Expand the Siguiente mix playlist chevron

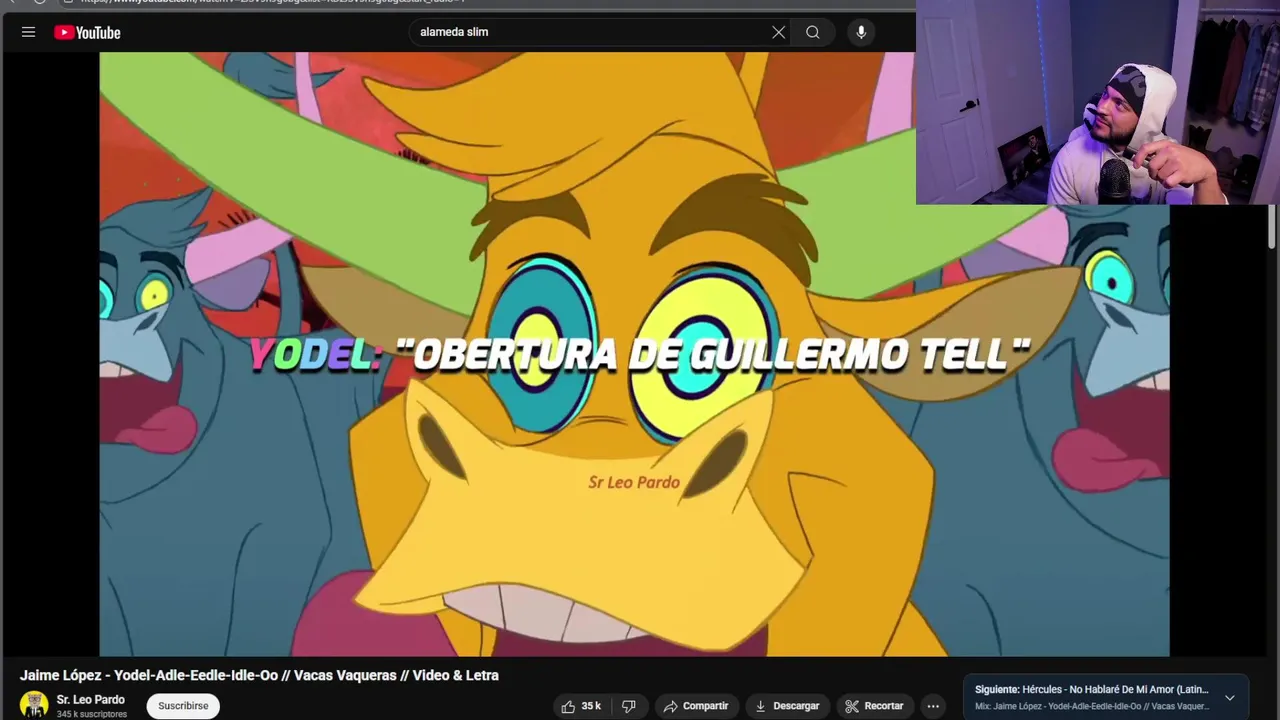pyautogui.click(x=1230, y=698)
